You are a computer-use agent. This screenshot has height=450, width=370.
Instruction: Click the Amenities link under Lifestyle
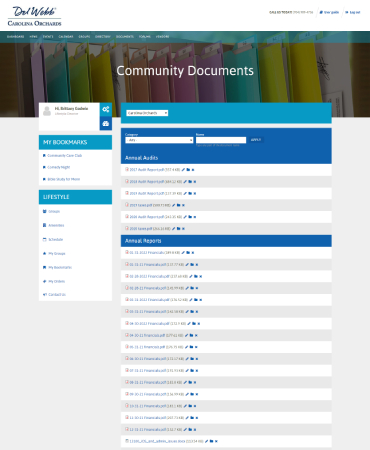click(56, 225)
